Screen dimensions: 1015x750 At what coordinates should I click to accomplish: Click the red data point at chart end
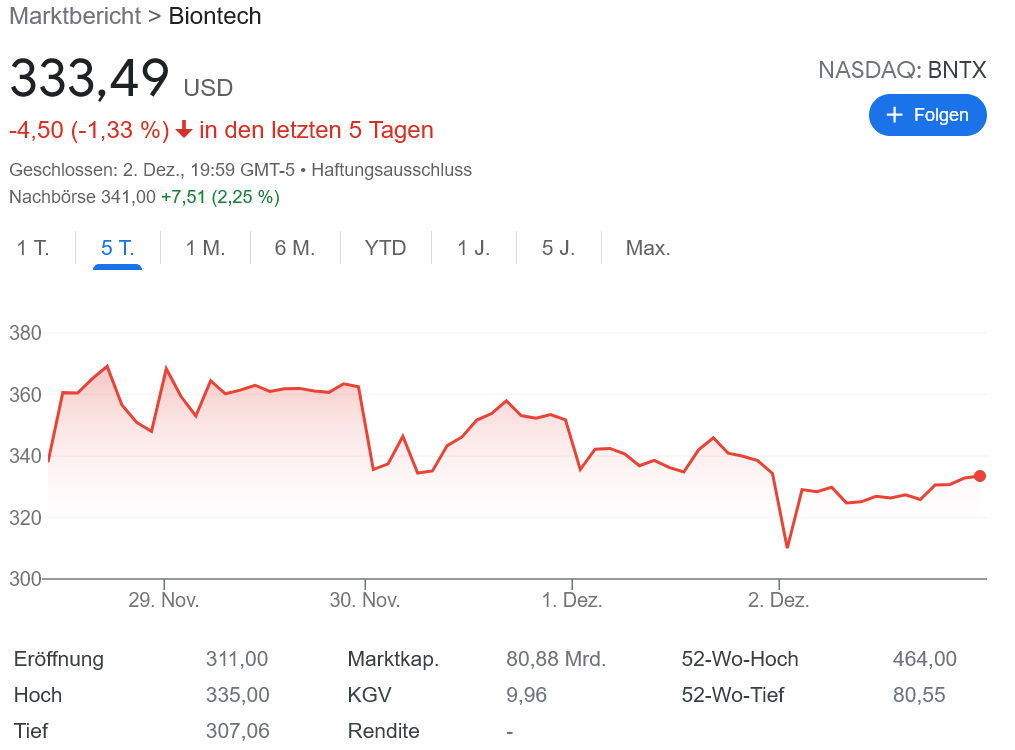980,477
